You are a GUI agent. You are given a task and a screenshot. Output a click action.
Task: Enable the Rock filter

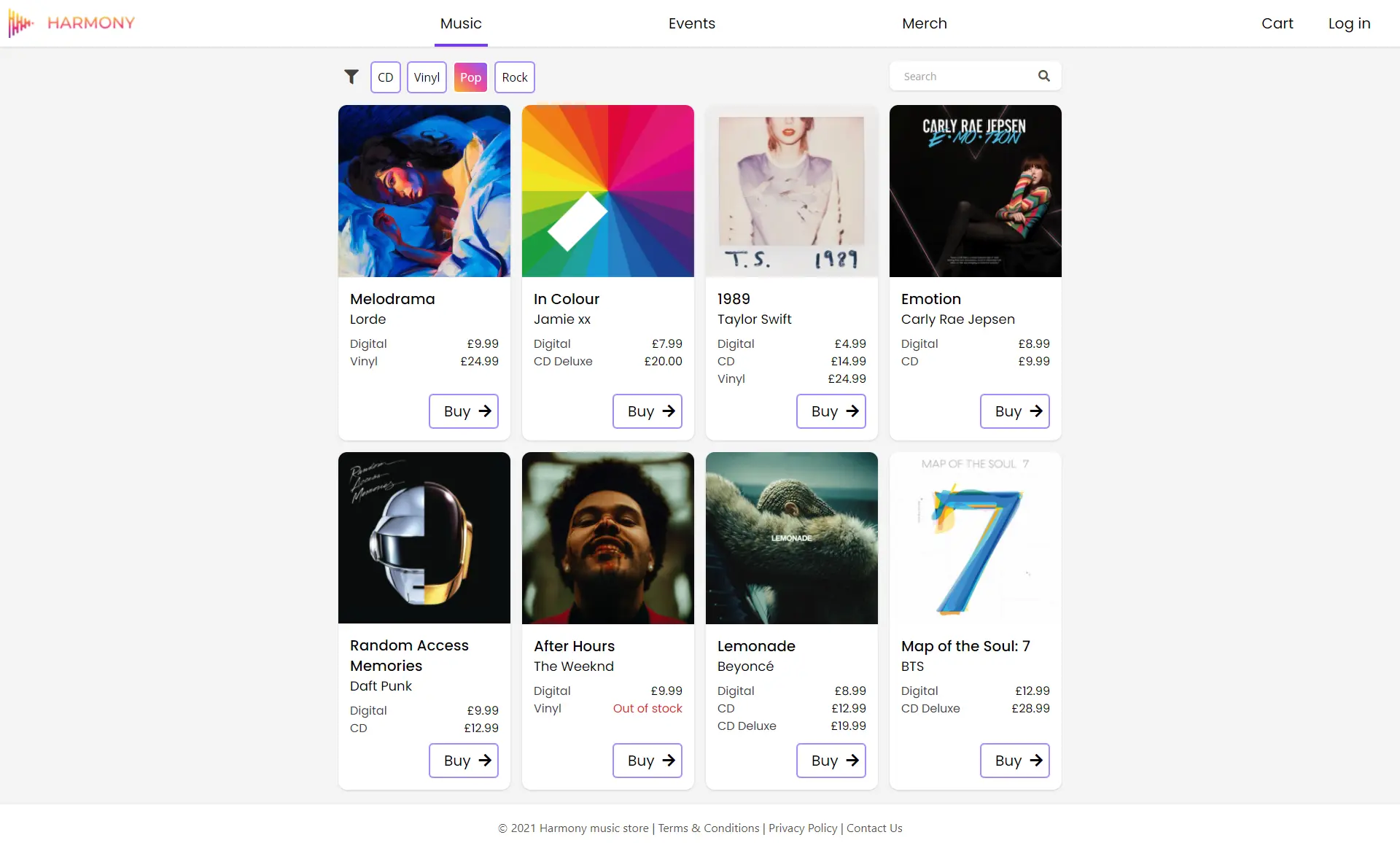click(514, 77)
